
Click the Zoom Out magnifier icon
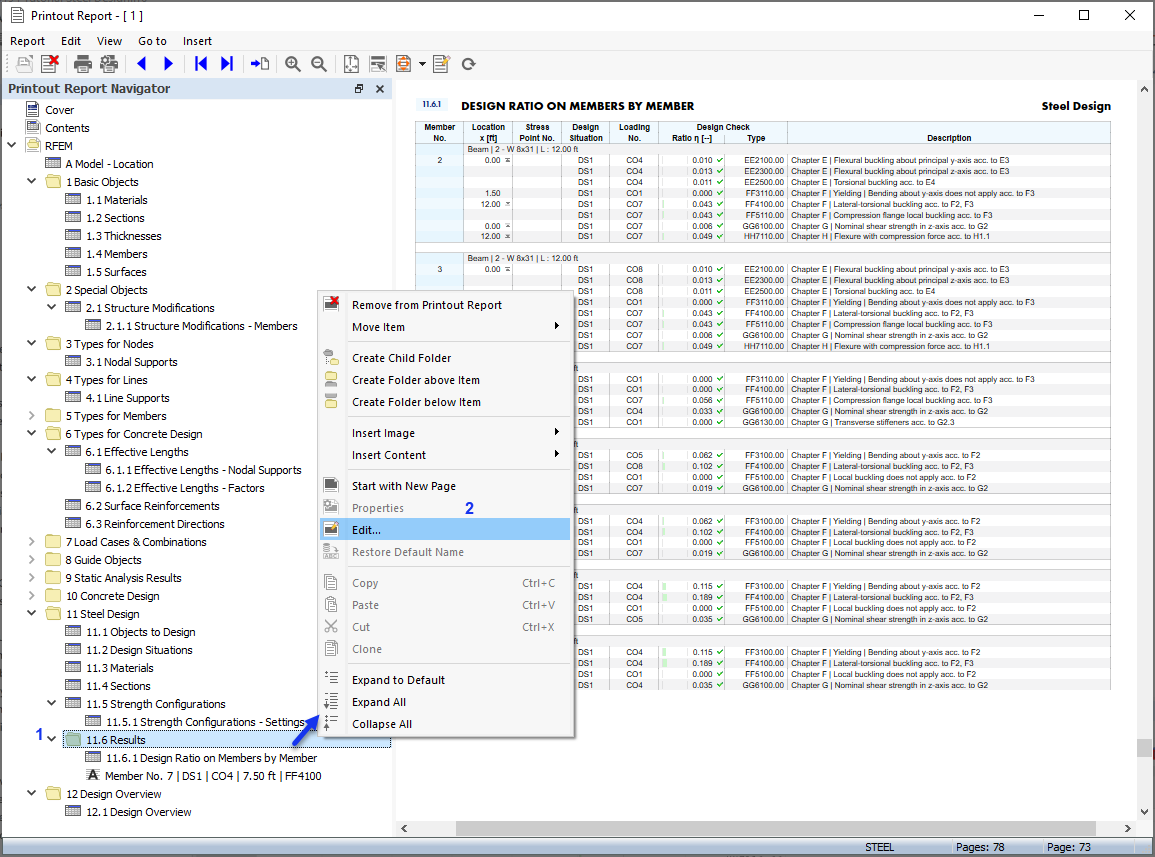coord(318,63)
